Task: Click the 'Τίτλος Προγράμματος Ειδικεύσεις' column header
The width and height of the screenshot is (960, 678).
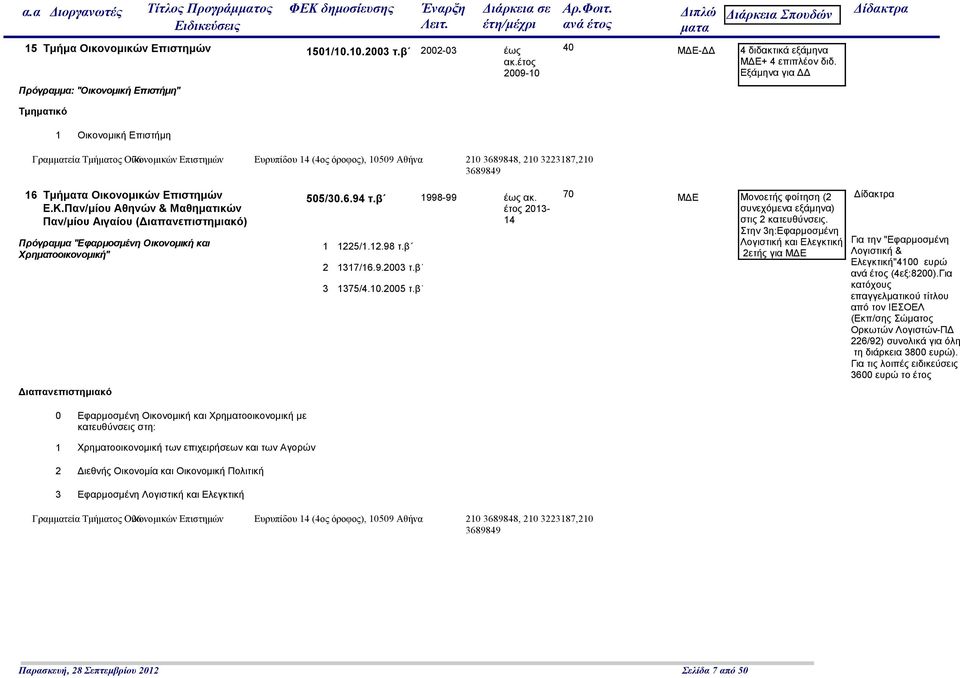Action: [x=209, y=17]
